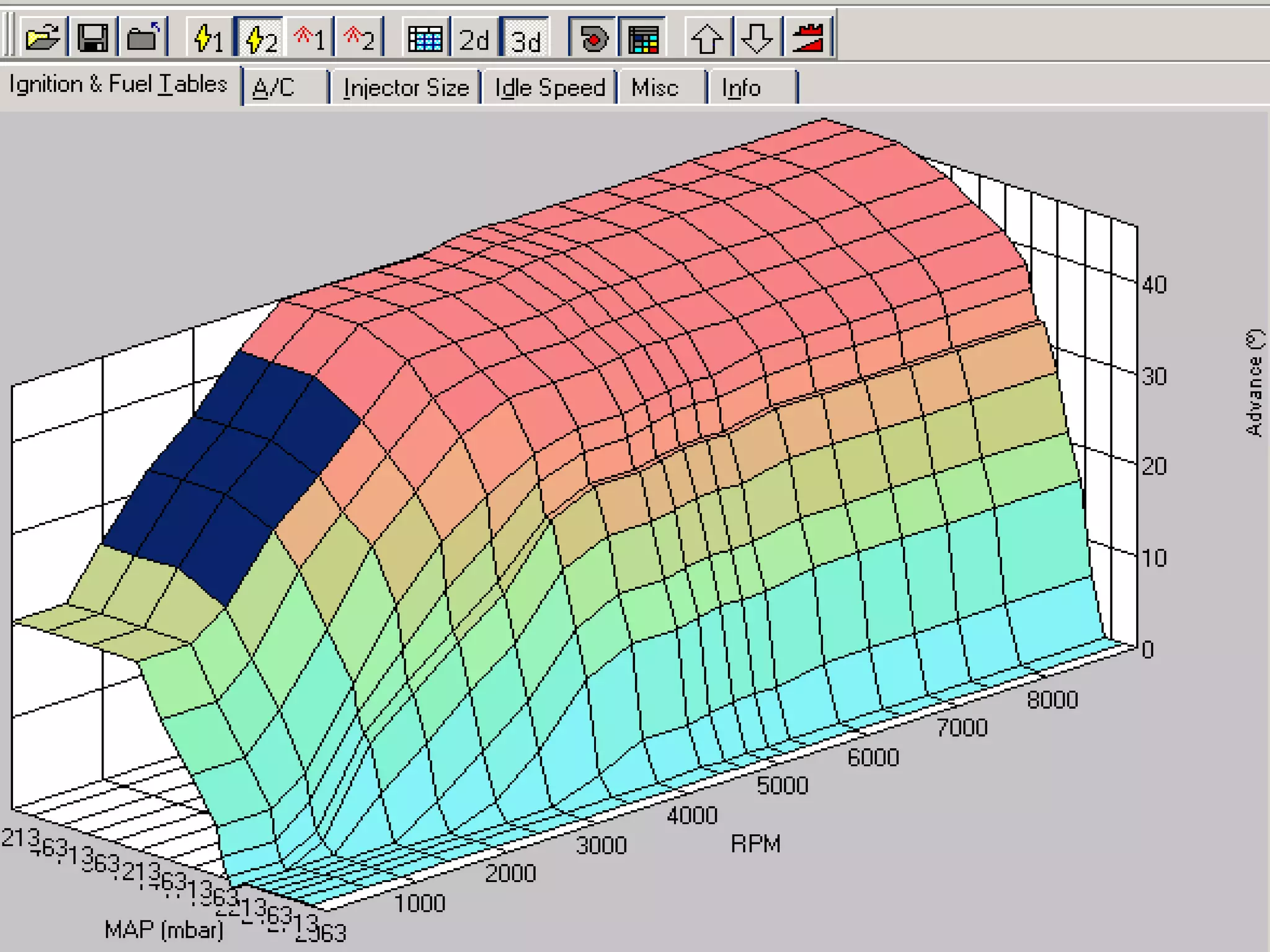This screenshot has width=1270, height=952.
Task: Click the red ramp adjust icon
Action: 807,38
